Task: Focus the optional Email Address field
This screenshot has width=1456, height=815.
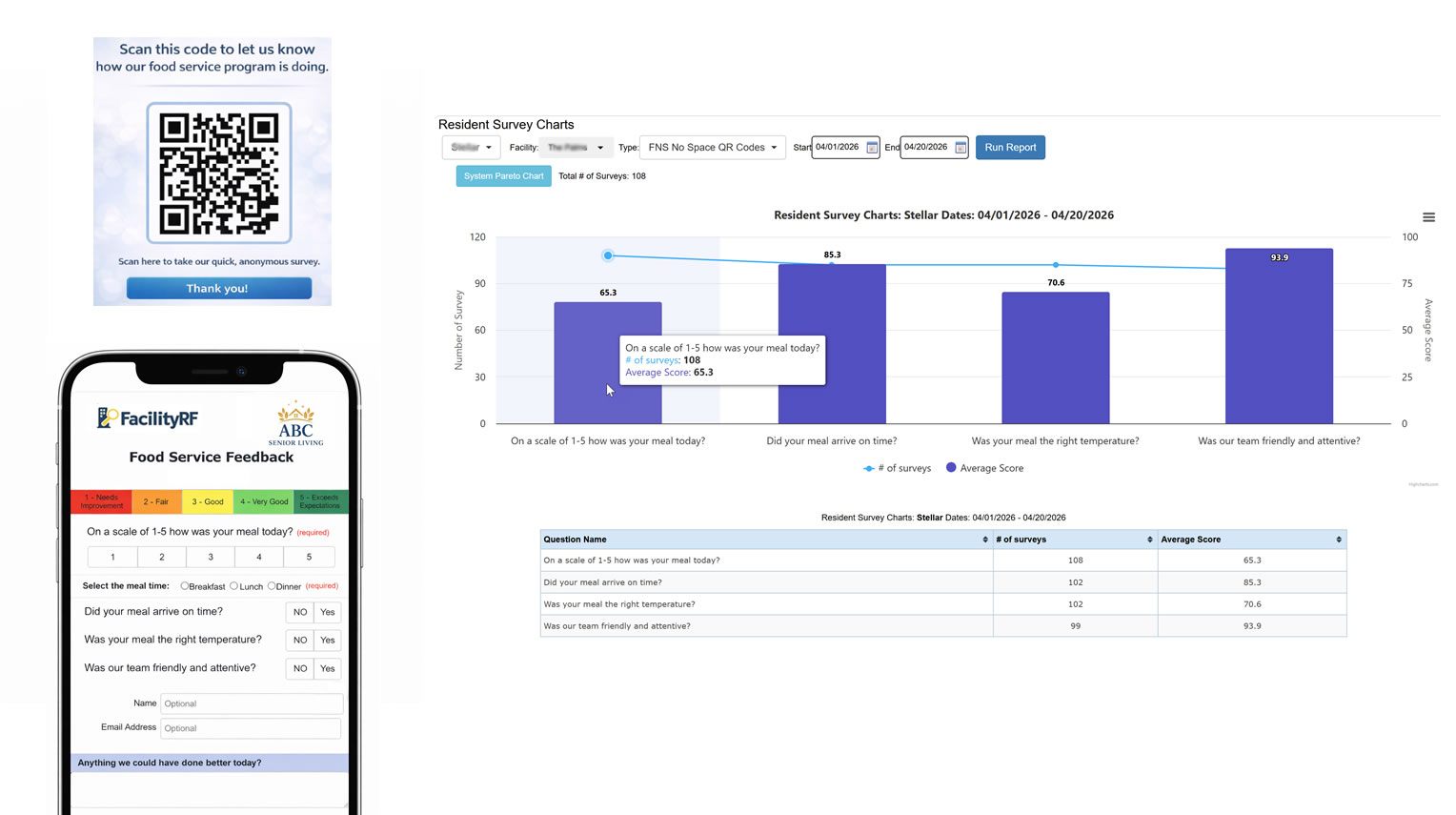Action: (x=251, y=728)
